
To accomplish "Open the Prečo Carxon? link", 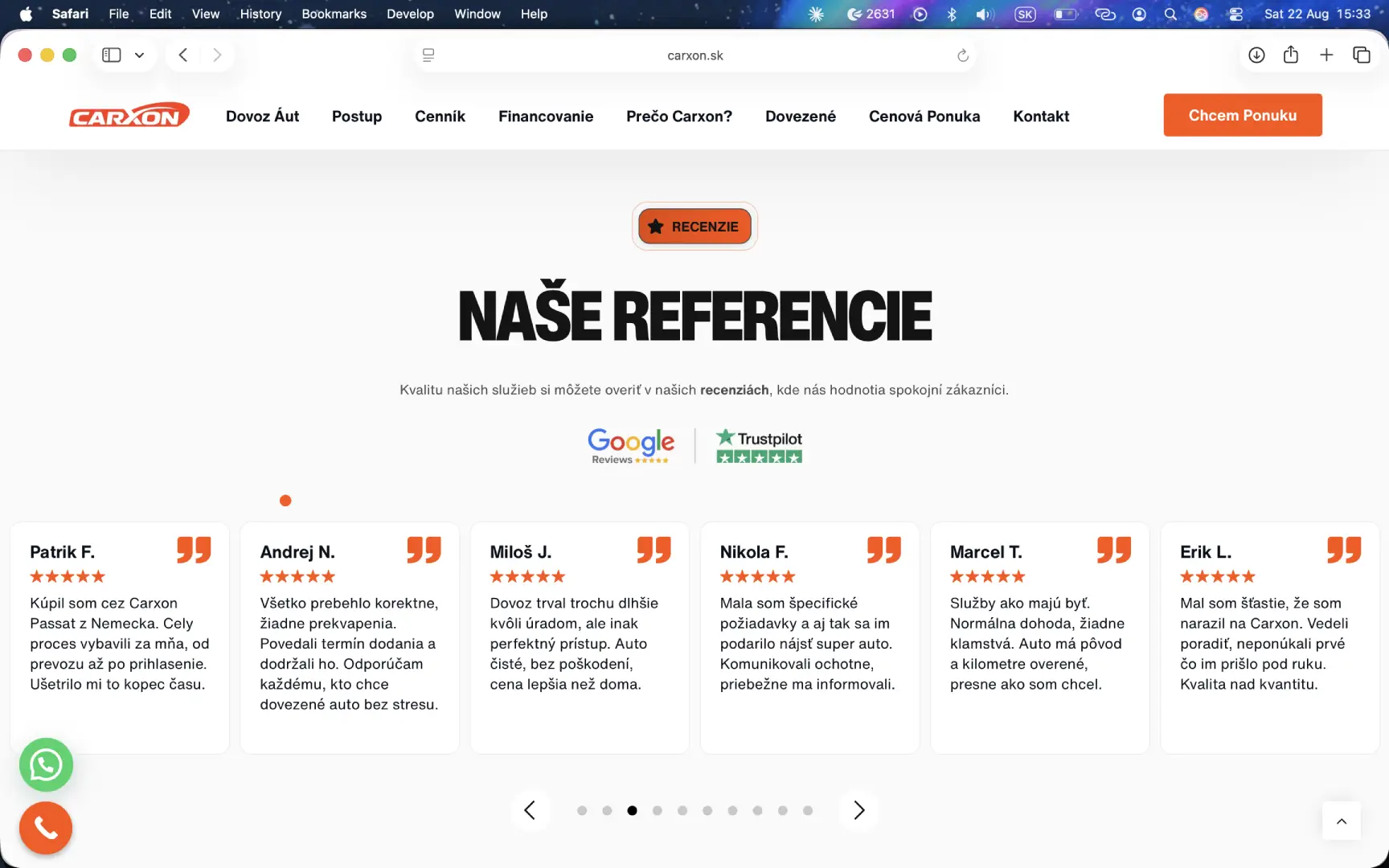I will tap(679, 117).
